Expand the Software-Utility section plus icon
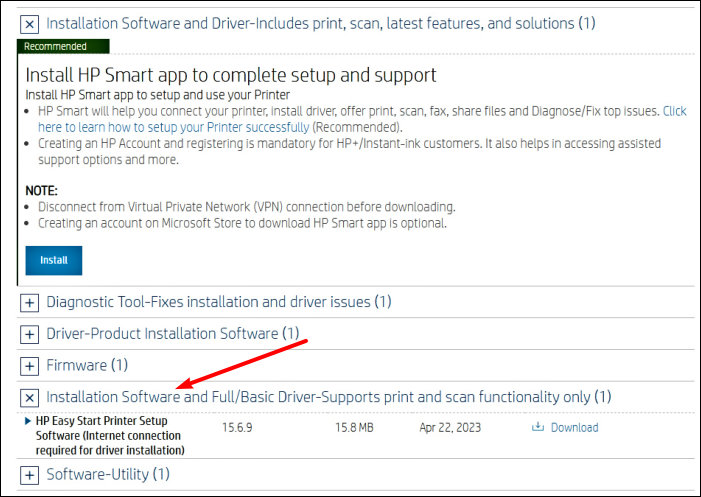The width and height of the screenshot is (701, 497). click(x=30, y=475)
